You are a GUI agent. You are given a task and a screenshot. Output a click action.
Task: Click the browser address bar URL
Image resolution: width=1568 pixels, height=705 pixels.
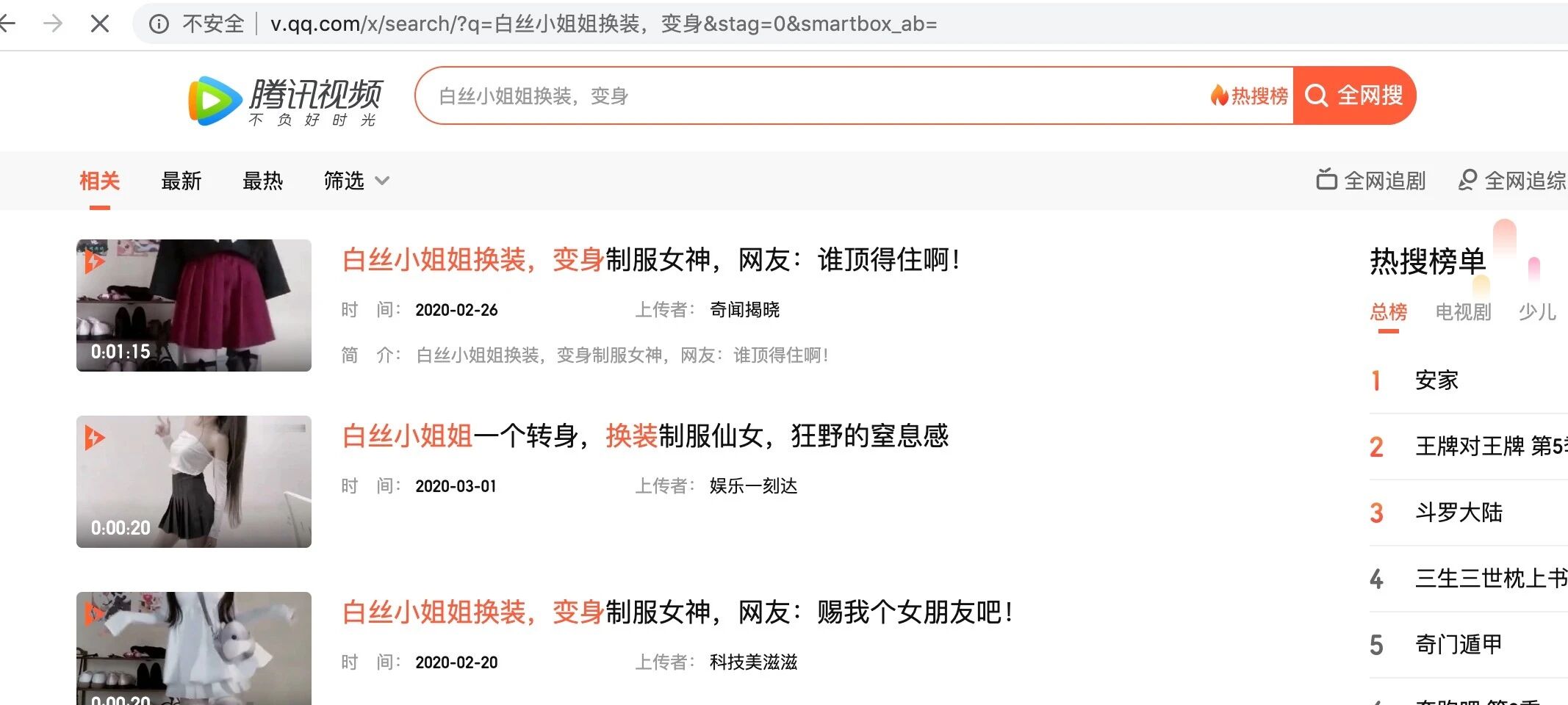coord(603,23)
